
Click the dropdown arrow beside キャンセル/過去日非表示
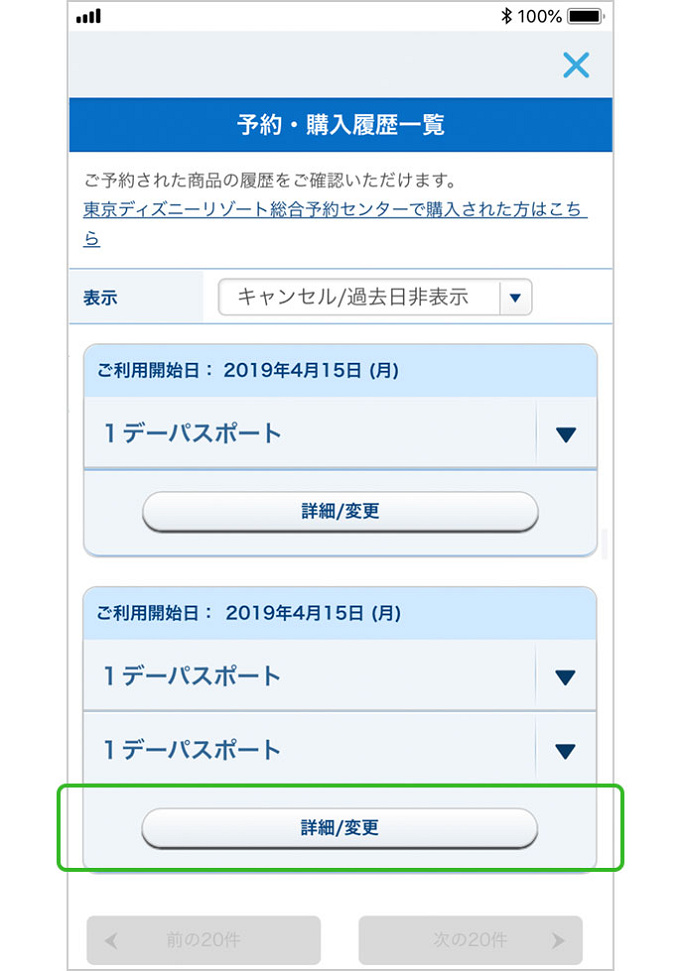pos(518,297)
